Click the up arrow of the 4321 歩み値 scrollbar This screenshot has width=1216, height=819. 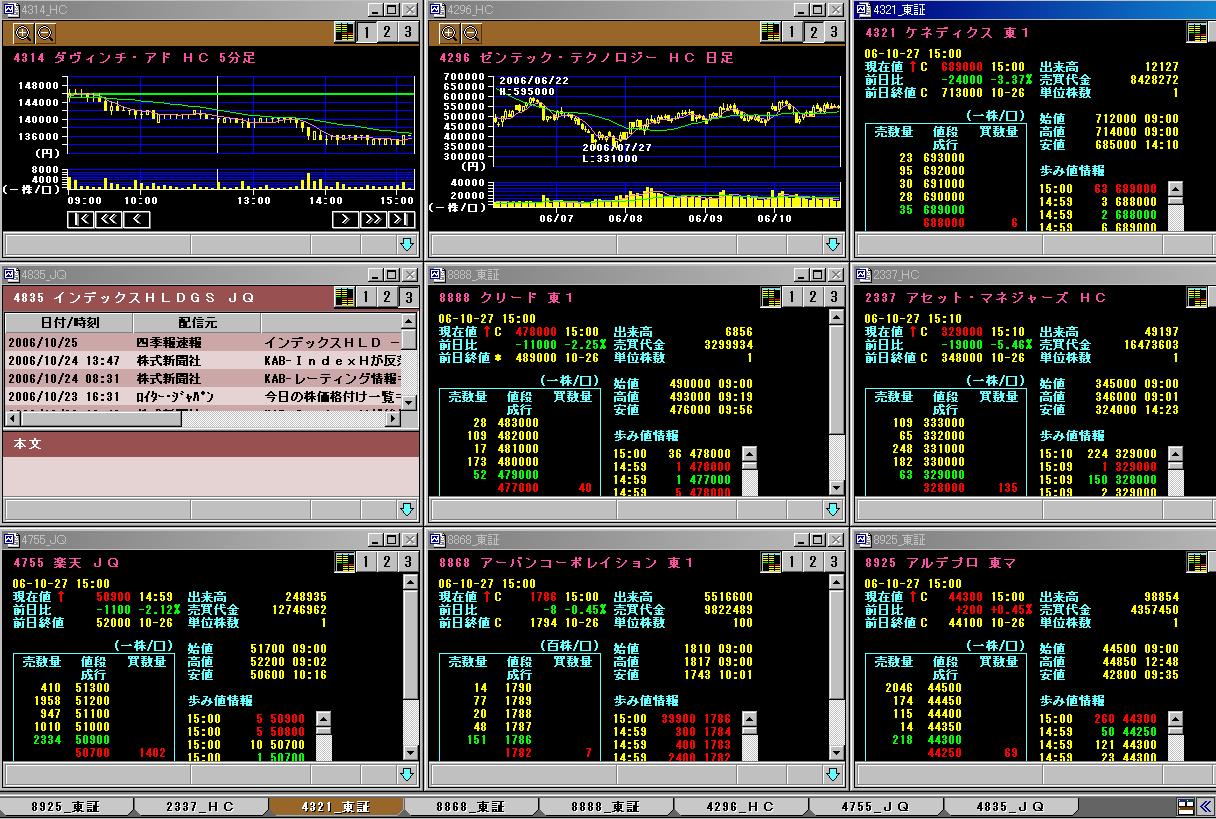coord(1175,189)
